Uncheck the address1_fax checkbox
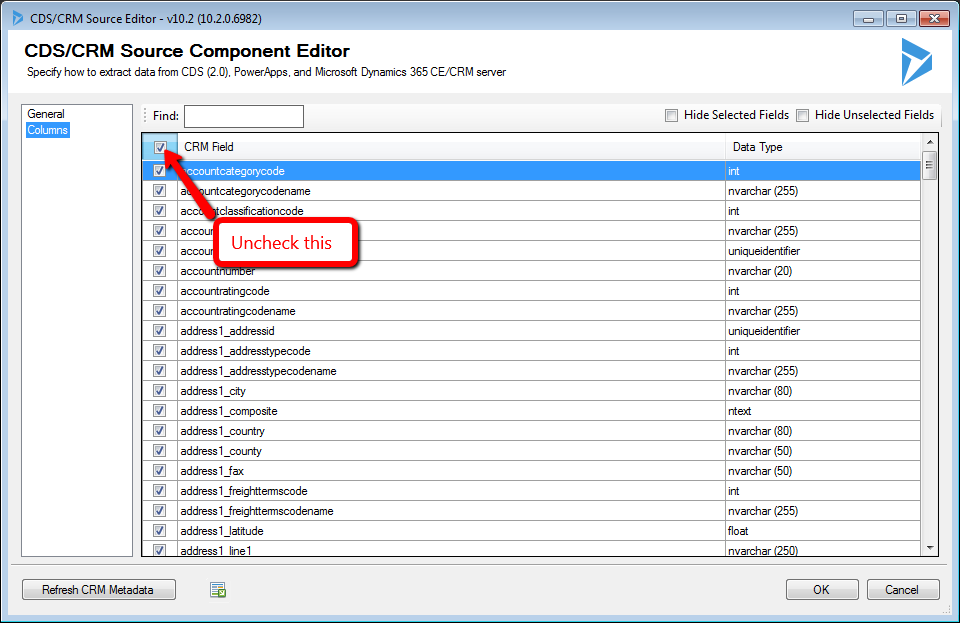This screenshot has height=623, width=960. [x=160, y=471]
